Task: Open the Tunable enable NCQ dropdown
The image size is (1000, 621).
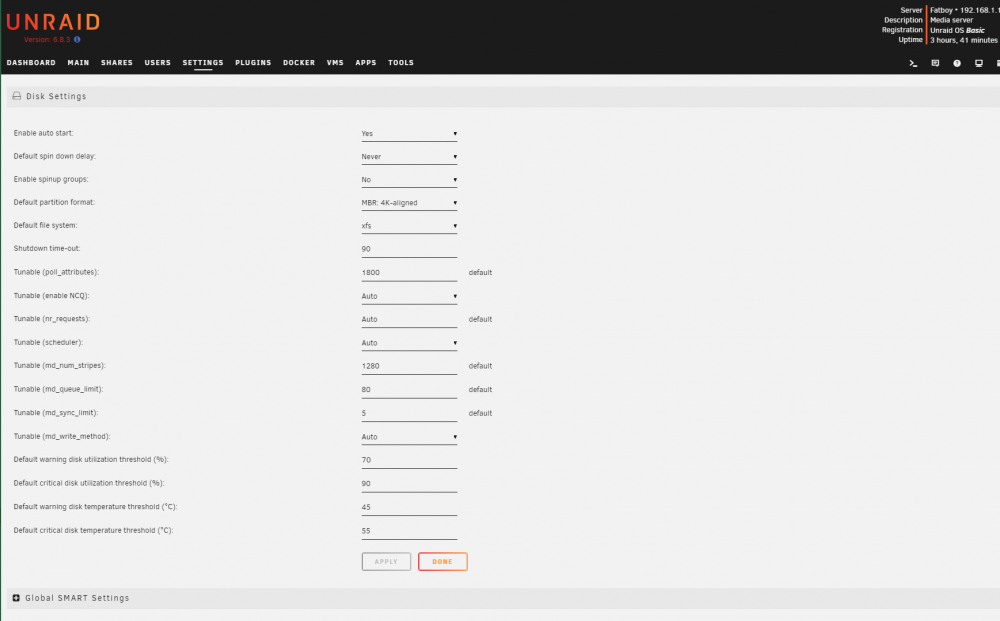Action: [409, 296]
